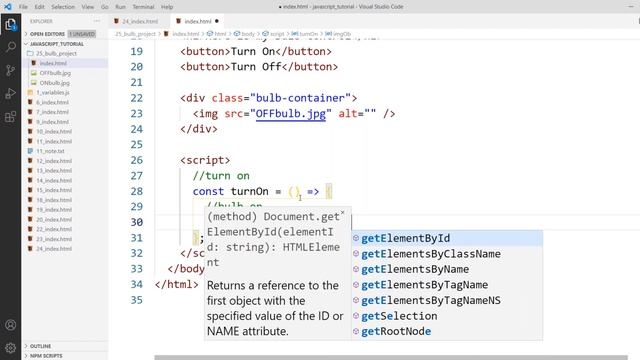Open 11_note.txt file

tap(50, 151)
